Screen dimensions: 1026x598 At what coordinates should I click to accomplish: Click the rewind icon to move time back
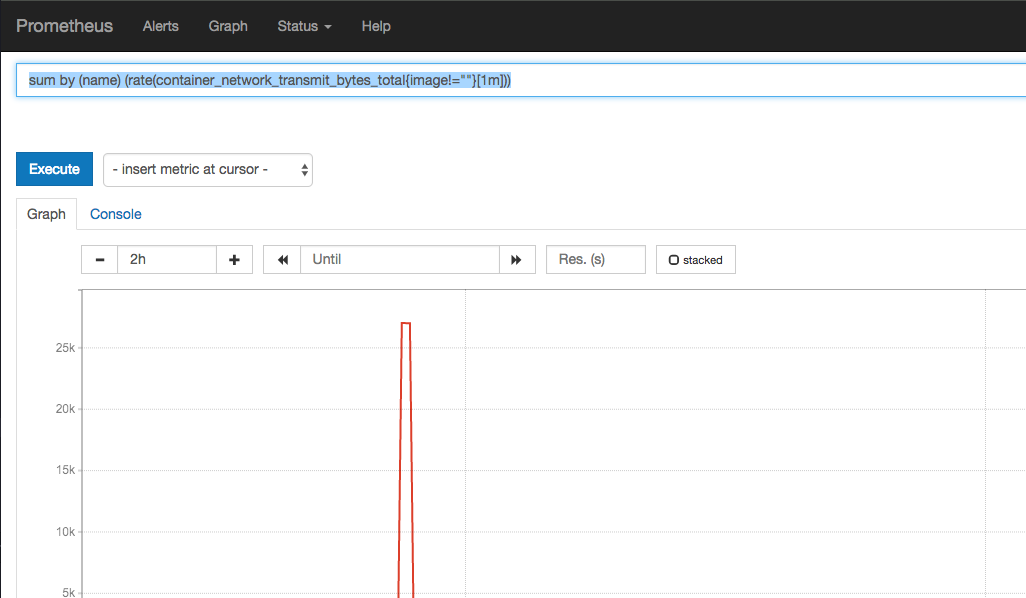[282, 260]
